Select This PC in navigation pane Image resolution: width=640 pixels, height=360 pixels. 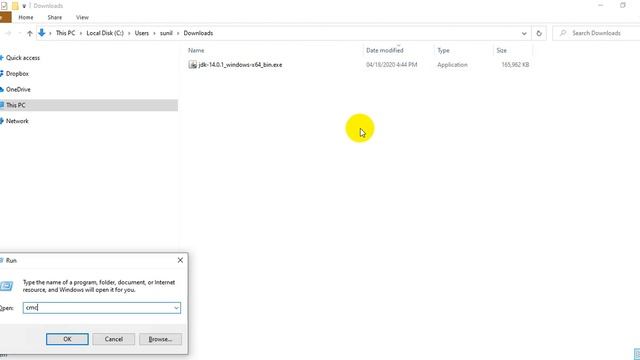coord(89,105)
